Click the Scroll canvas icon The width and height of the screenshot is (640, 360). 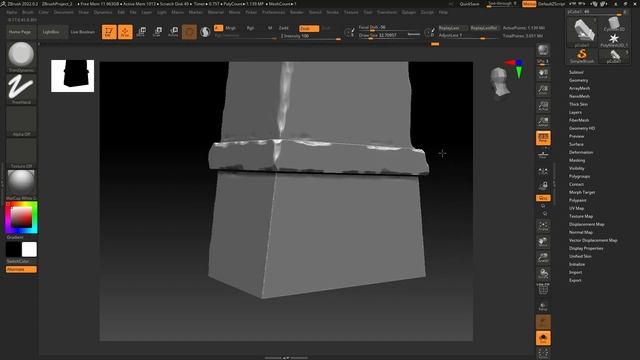pyautogui.click(x=543, y=73)
